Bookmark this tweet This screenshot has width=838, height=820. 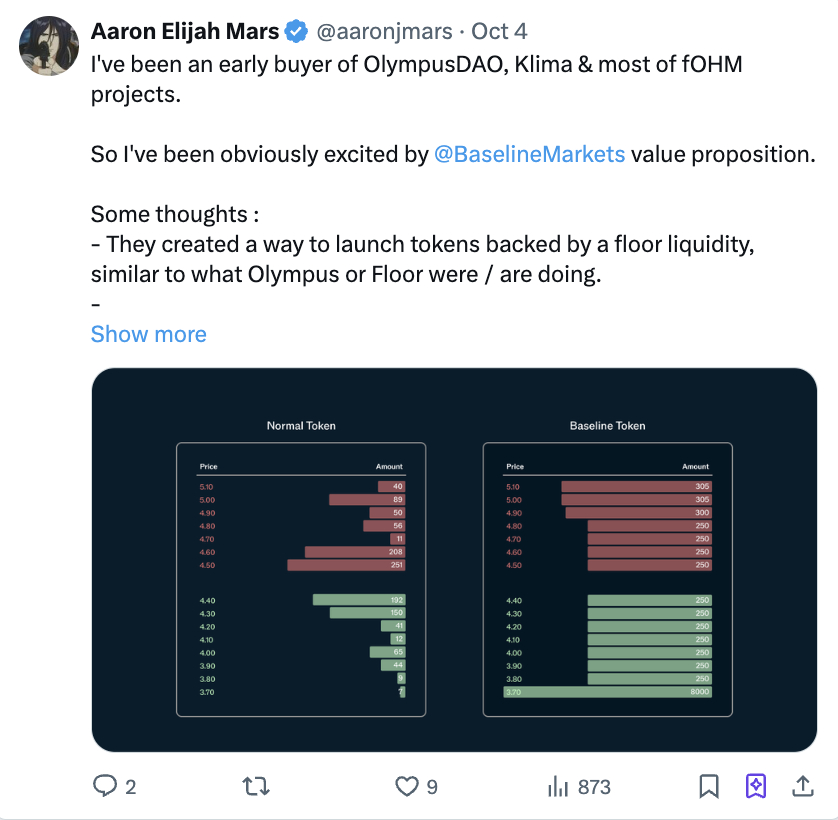[709, 787]
